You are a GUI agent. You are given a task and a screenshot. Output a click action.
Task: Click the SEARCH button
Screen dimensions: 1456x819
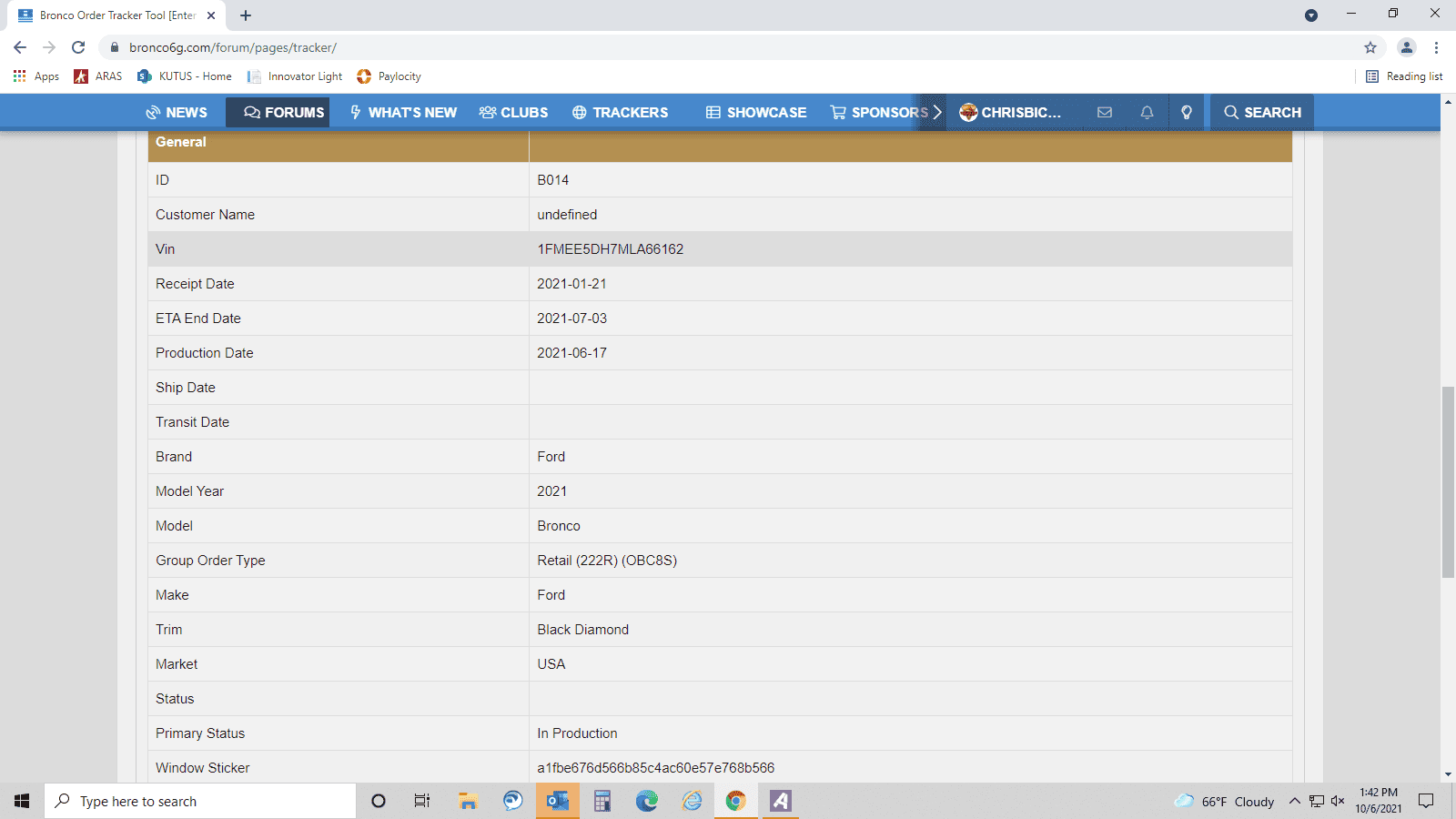(x=1262, y=112)
